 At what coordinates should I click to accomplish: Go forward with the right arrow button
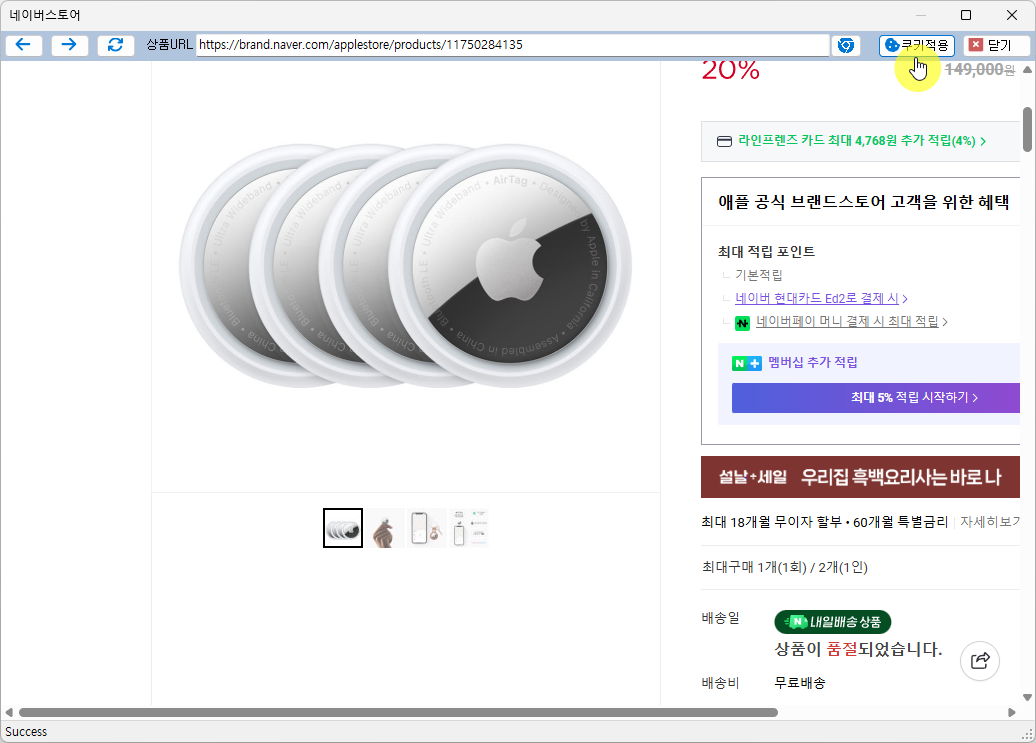(x=69, y=45)
